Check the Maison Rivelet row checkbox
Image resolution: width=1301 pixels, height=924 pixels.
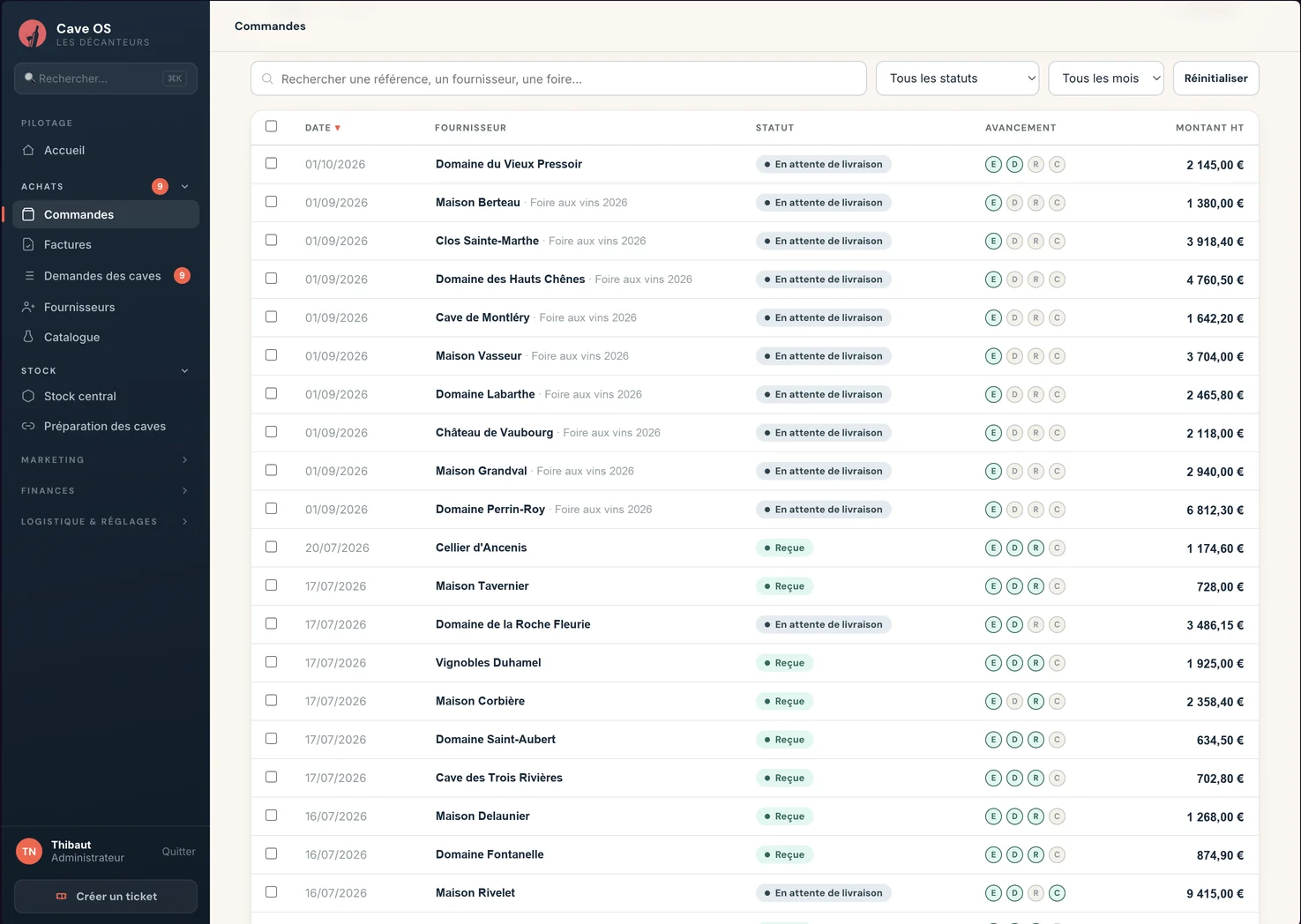point(271,892)
